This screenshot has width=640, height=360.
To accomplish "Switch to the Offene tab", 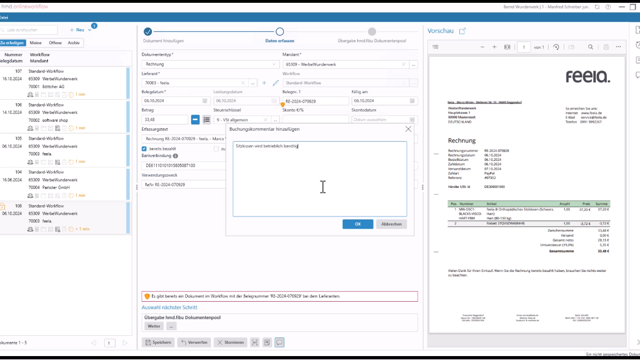I will click(x=55, y=43).
